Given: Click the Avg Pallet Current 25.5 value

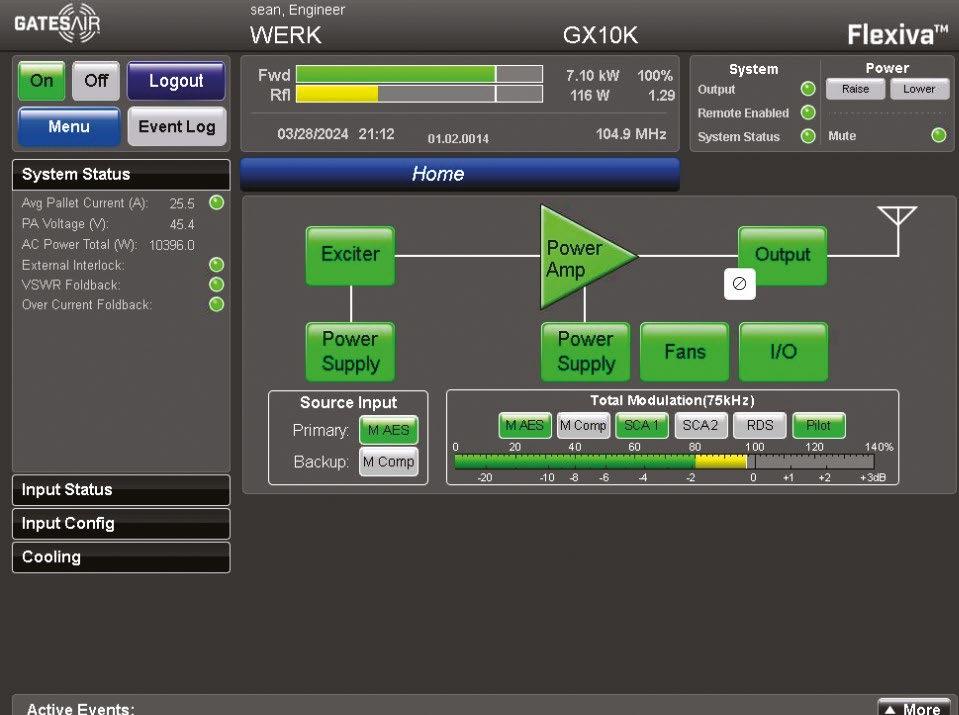Looking at the screenshot, I should [x=182, y=204].
